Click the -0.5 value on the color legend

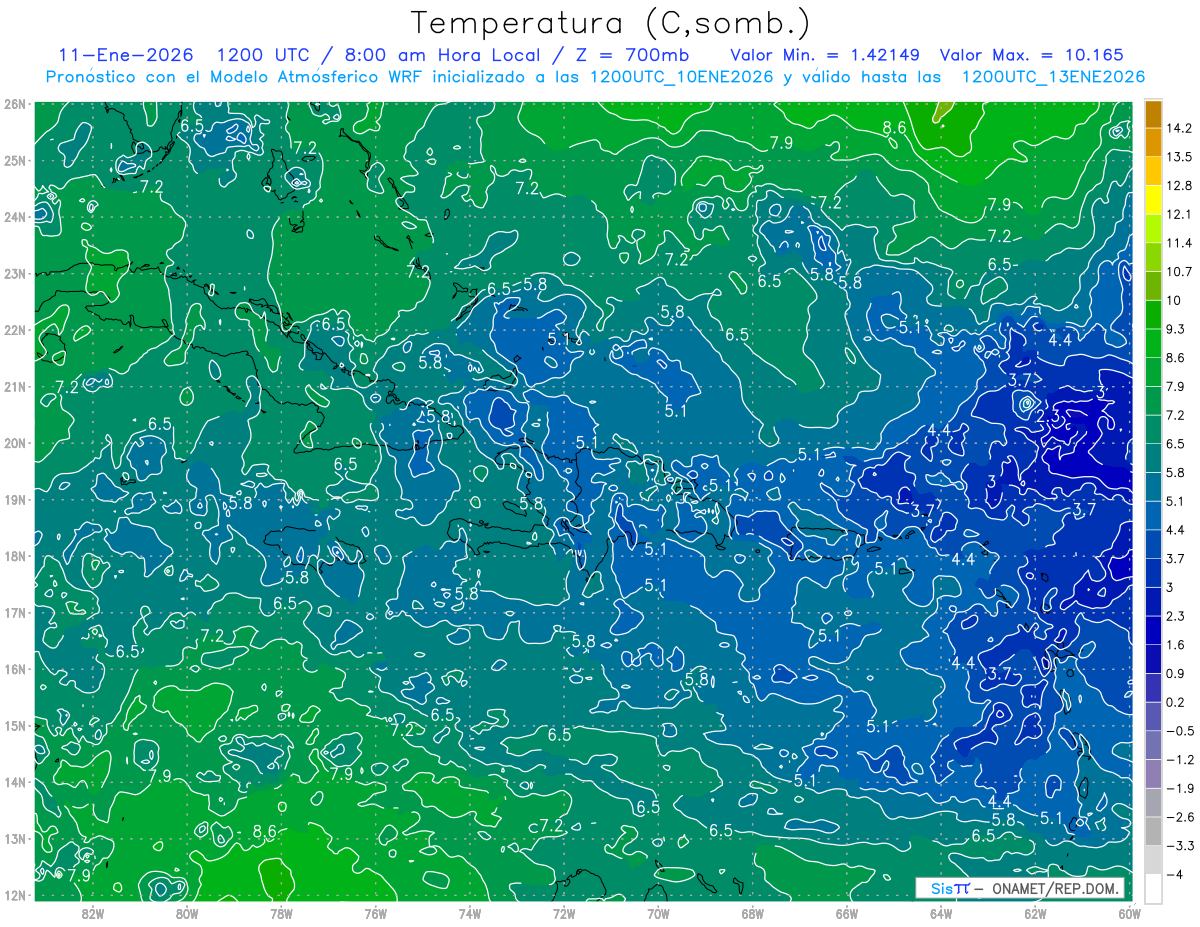pyautogui.click(x=1180, y=731)
